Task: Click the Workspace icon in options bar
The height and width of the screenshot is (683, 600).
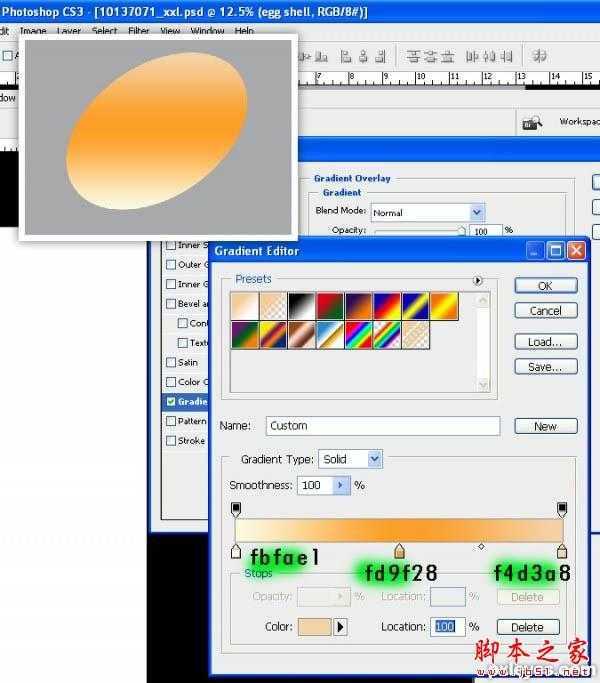Action: point(531,122)
